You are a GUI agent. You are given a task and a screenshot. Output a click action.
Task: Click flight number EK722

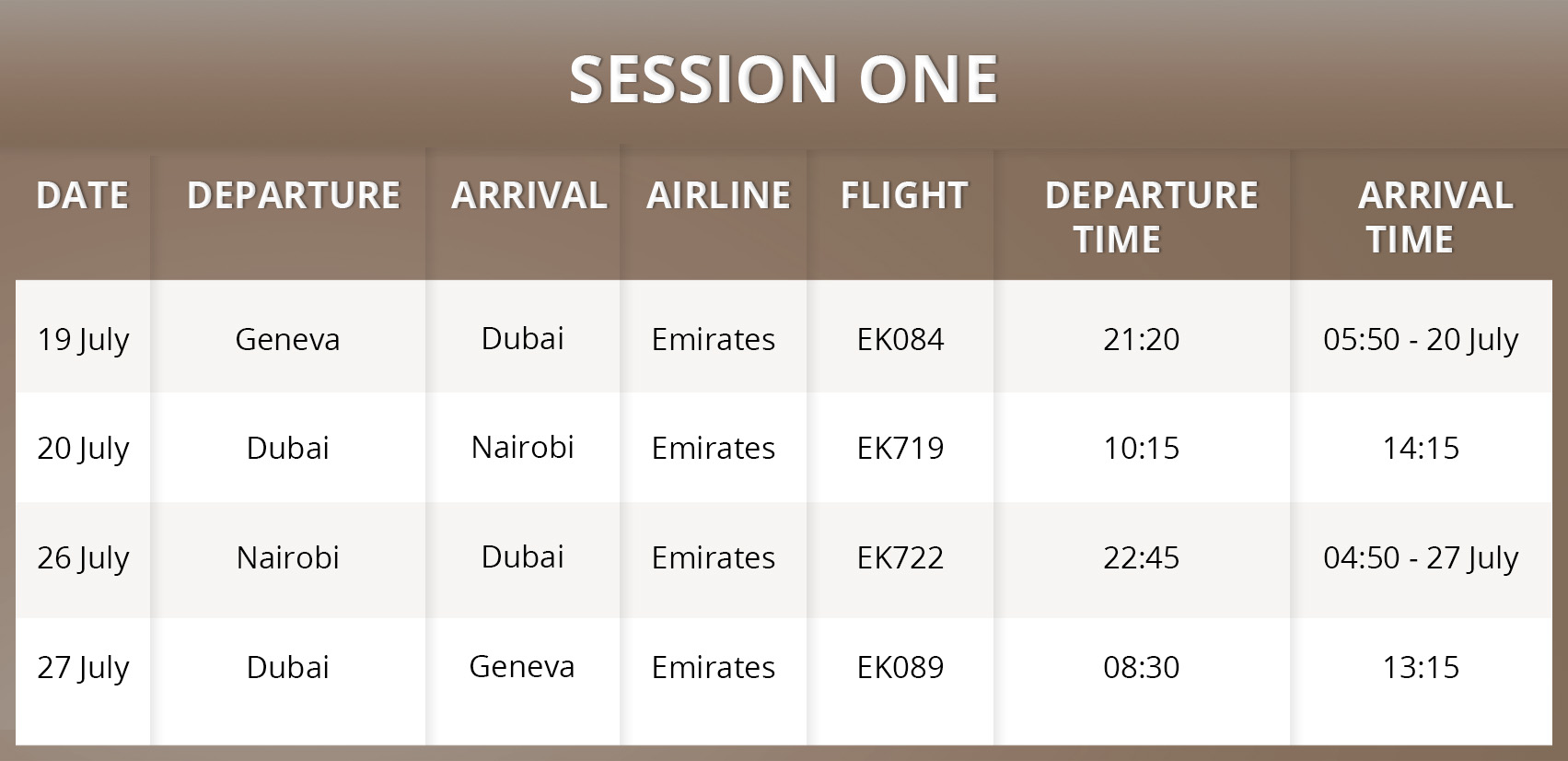pos(900,558)
